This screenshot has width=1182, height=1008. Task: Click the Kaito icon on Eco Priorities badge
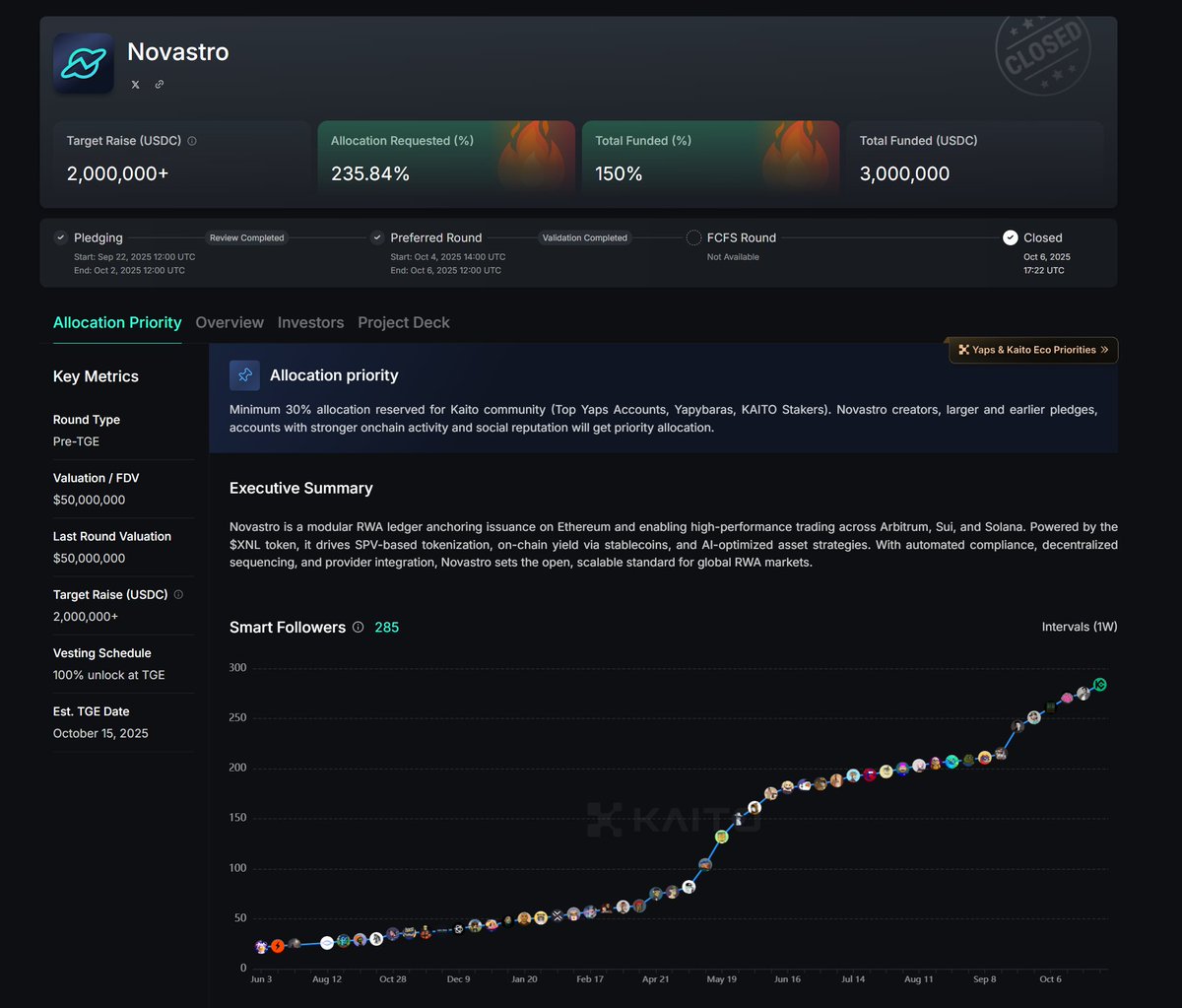pos(964,350)
